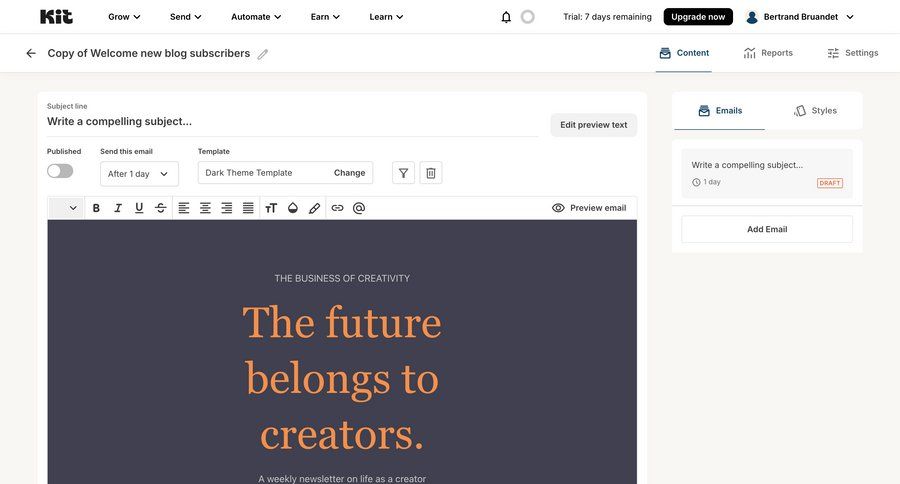
Task: Align text left
Action: coord(184,208)
